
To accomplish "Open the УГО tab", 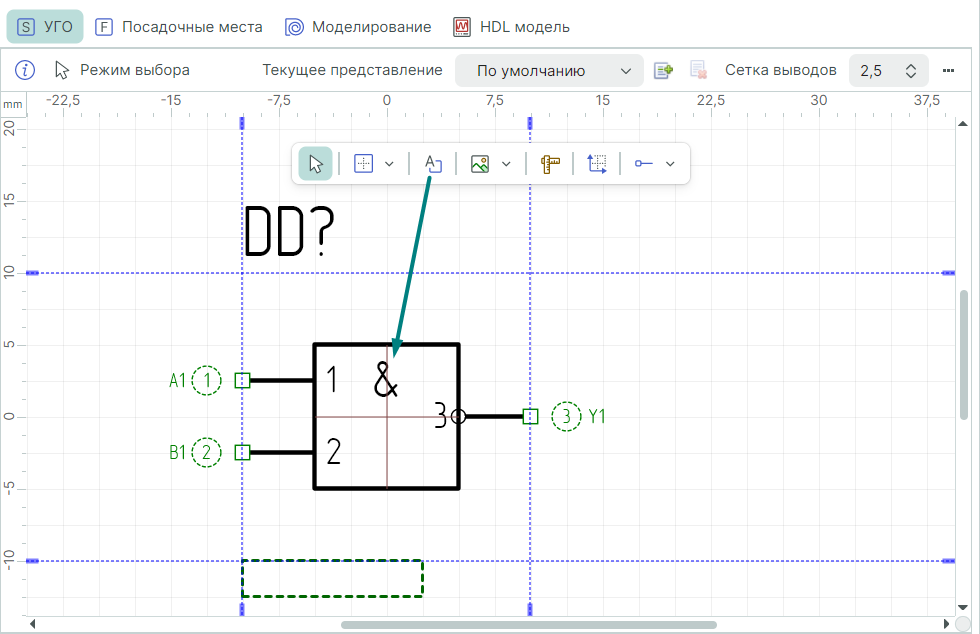I will (45, 27).
